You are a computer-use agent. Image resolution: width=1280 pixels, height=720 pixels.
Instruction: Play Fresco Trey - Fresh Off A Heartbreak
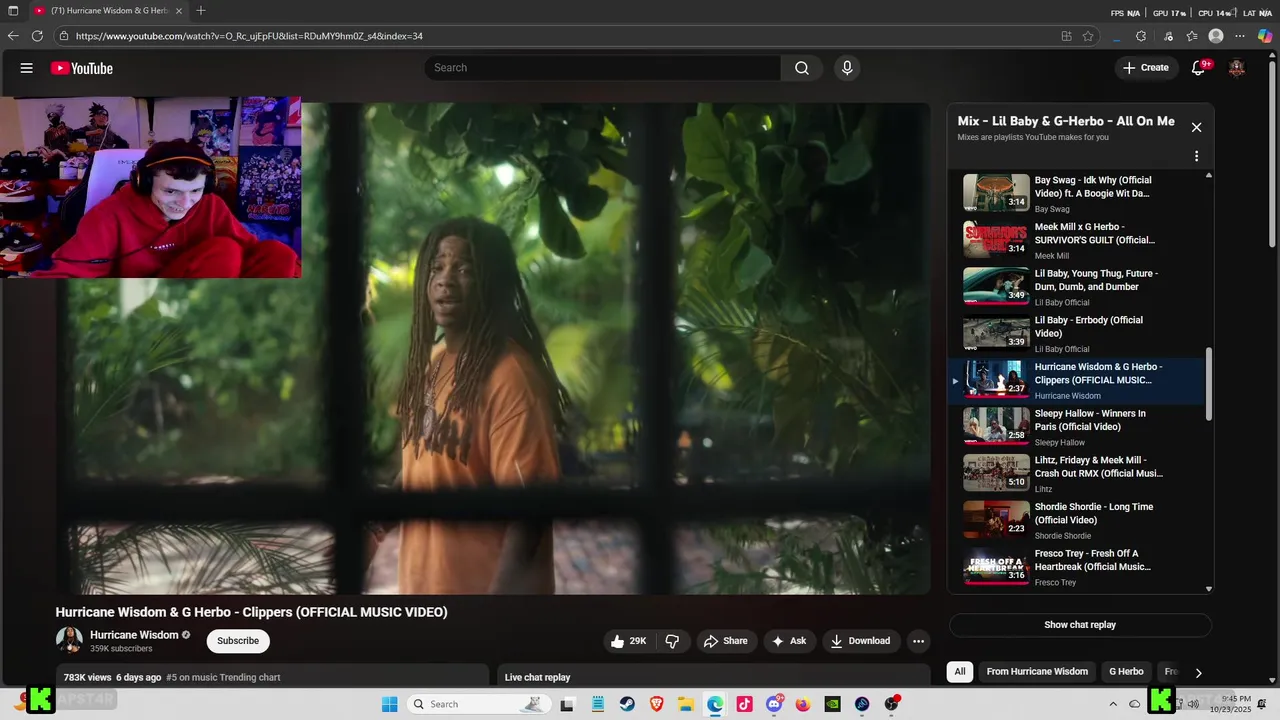1078,567
